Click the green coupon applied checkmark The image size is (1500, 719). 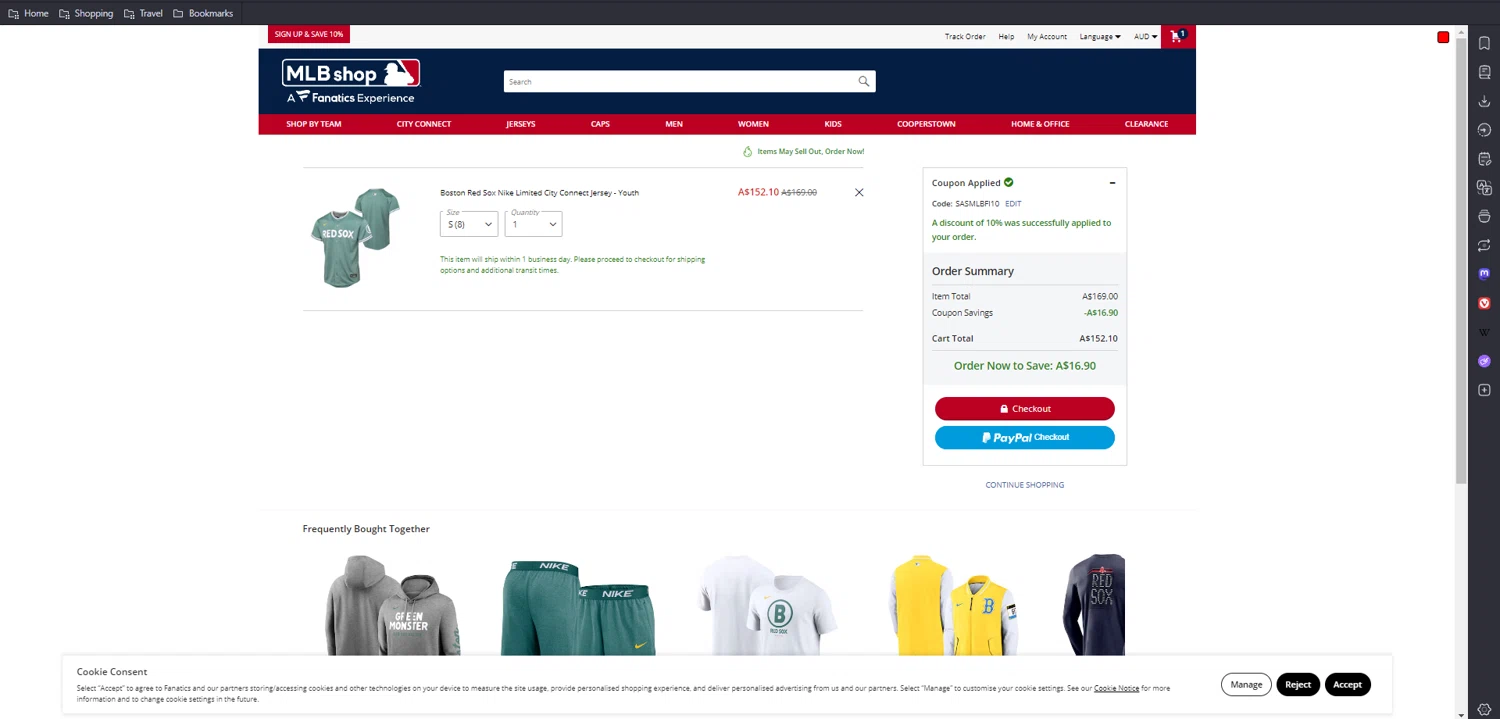[1008, 182]
